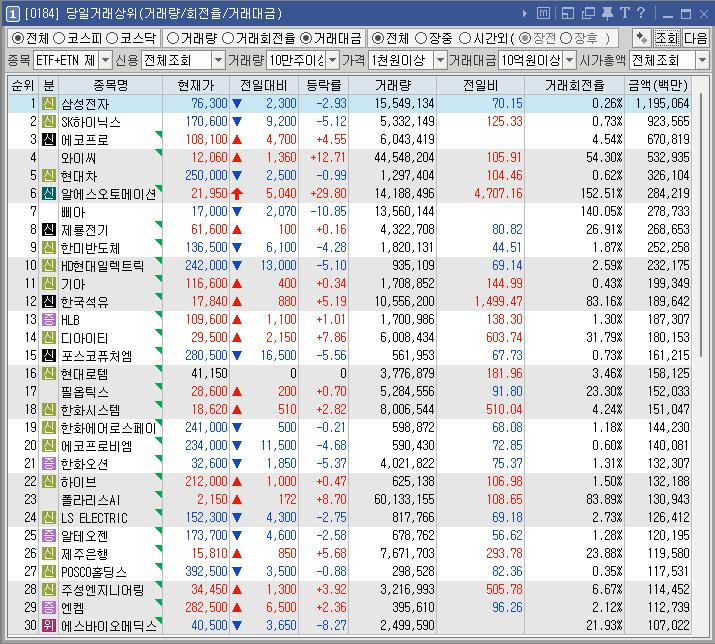Select the 코스피 radio button
715x644 pixels.
point(59,38)
